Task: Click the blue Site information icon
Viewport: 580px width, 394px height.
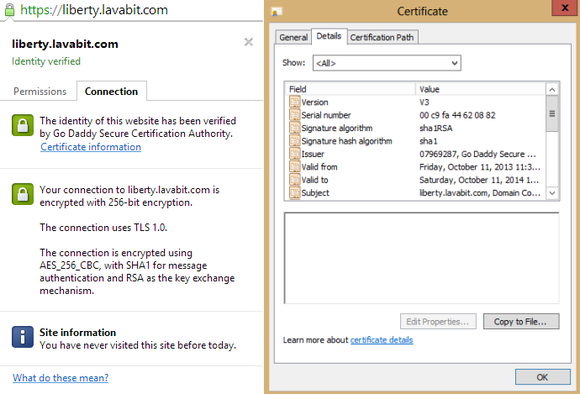Action: (23, 337)
